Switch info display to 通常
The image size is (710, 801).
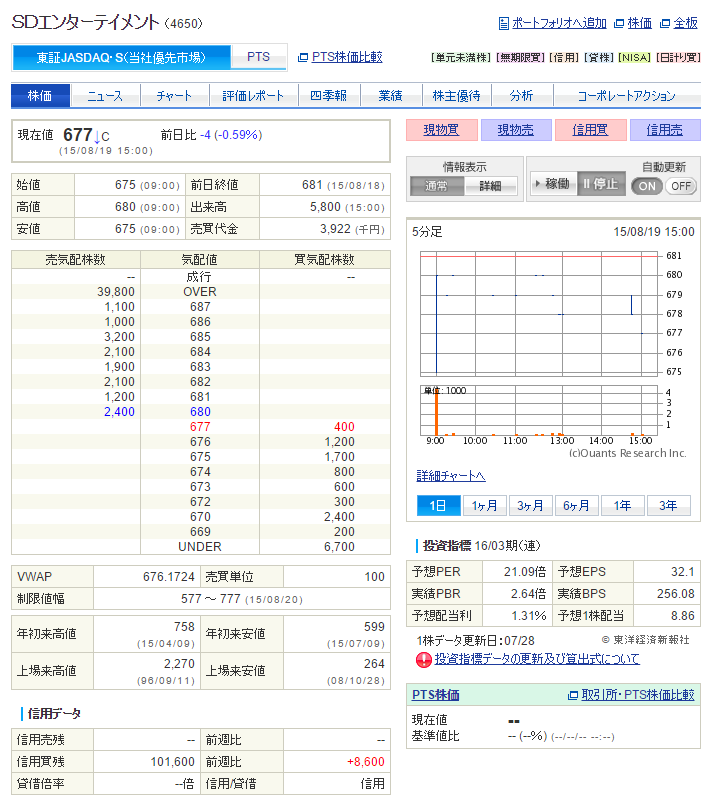[437, 186]
